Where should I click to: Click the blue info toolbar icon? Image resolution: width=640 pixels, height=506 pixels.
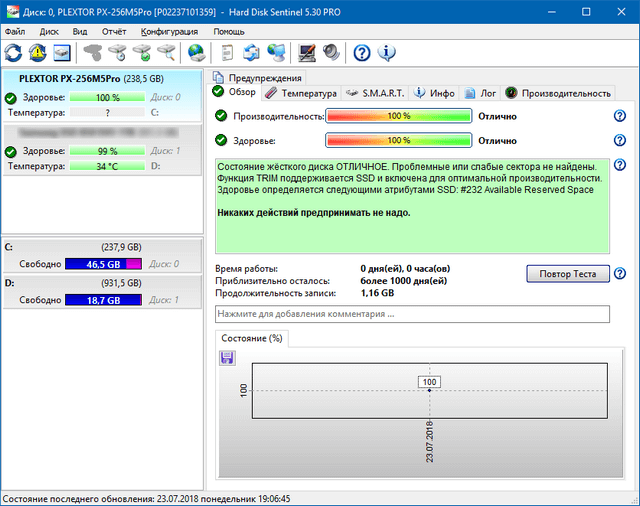click(386, 52)
